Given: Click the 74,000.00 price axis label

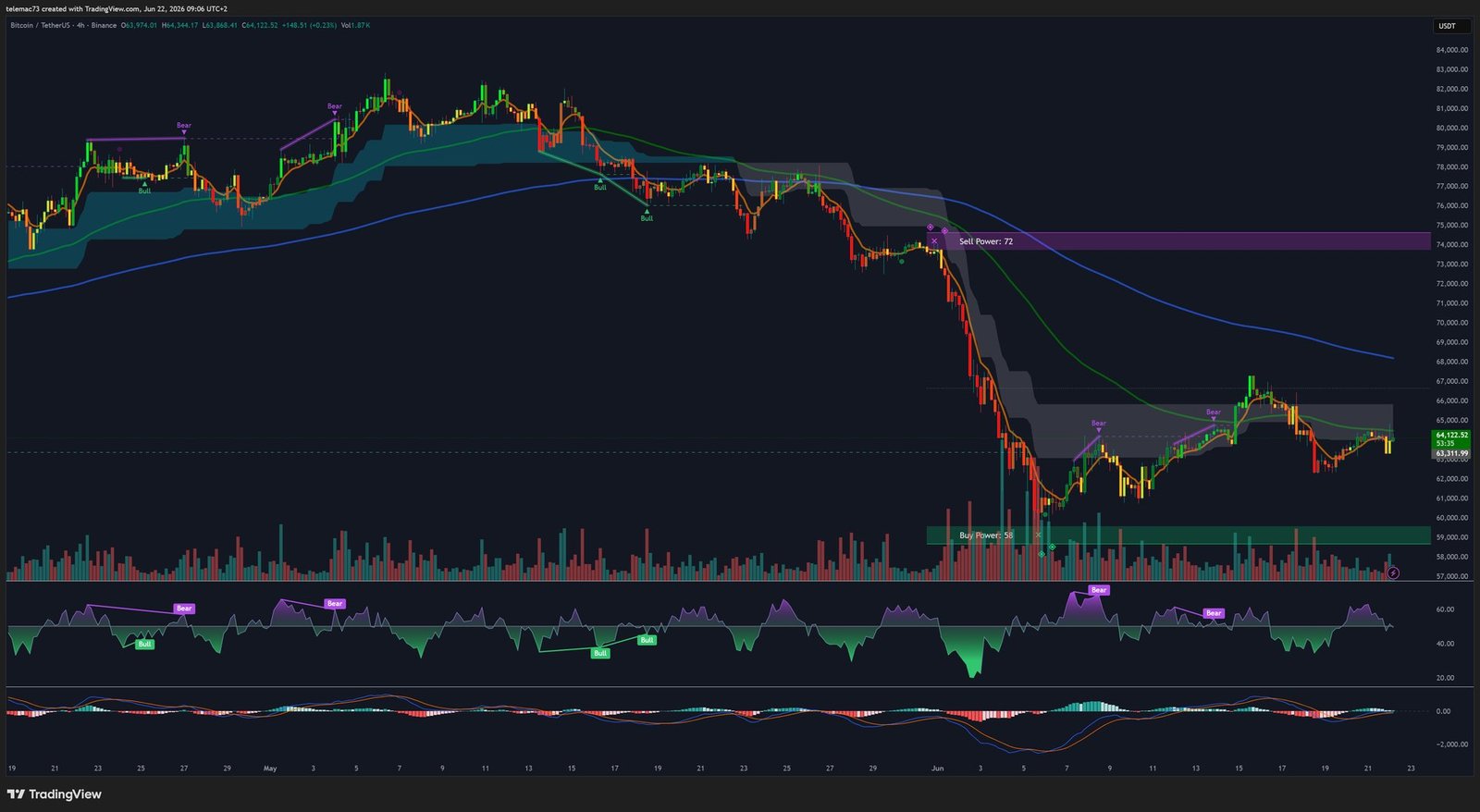Looking at the screenshot, I should click(1451, 245).
